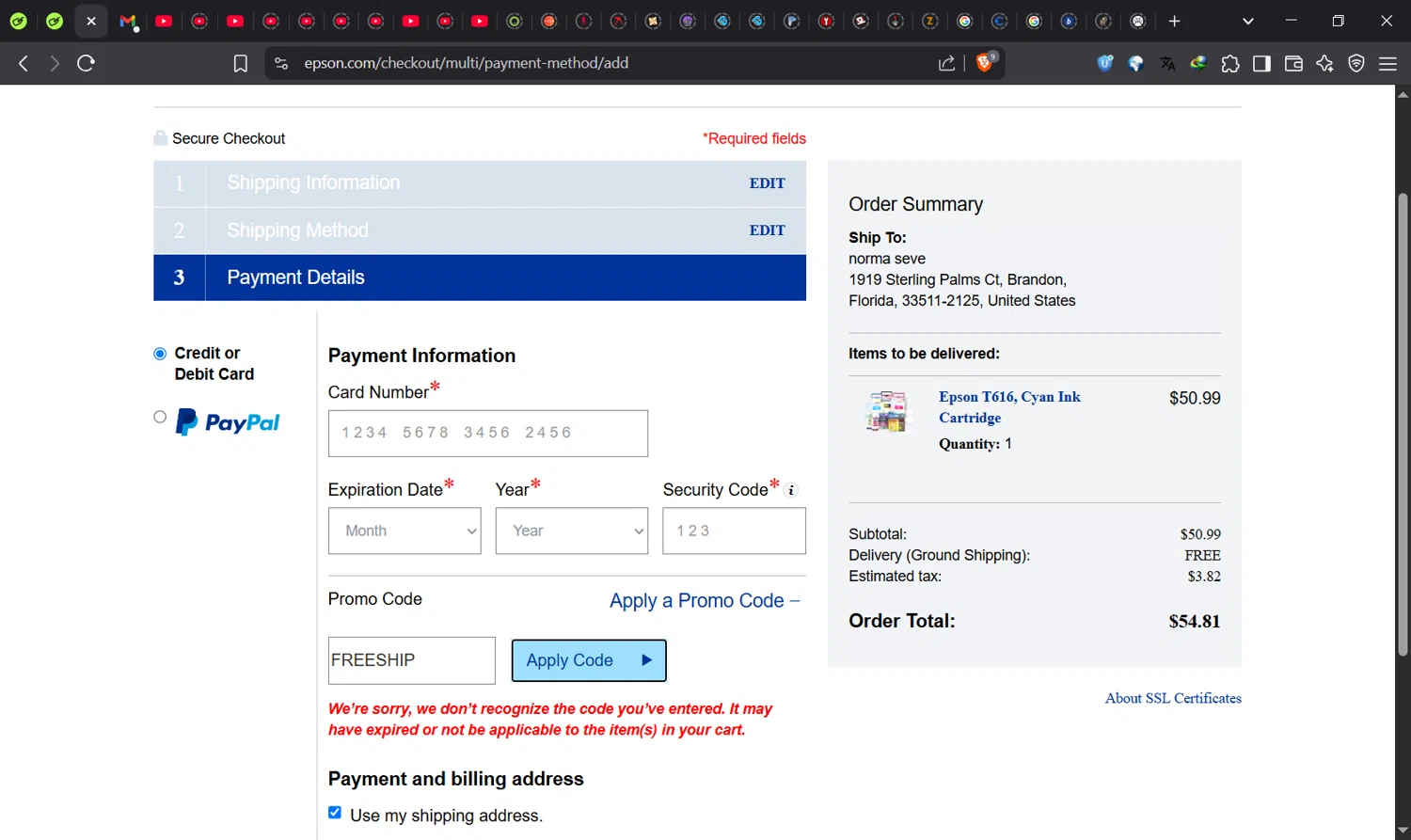Bookmark this page with the bookmark icon
Image resolution: width=1411 pixels, height=840 pixels.
pyautogui.click(x=241, y=63)
